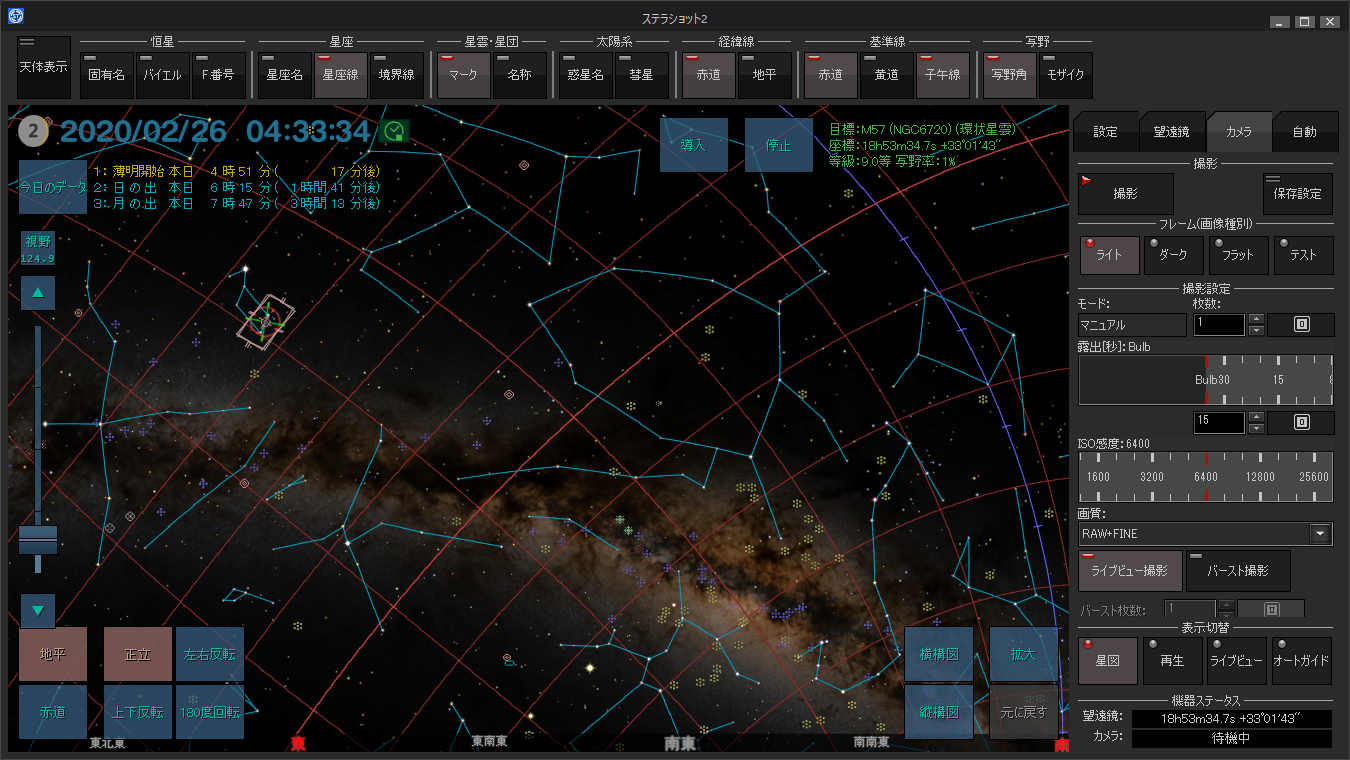This screenshot has width=1350, height=760.
Task: Click the 導入 button
Action: click(x=693, y=145)
